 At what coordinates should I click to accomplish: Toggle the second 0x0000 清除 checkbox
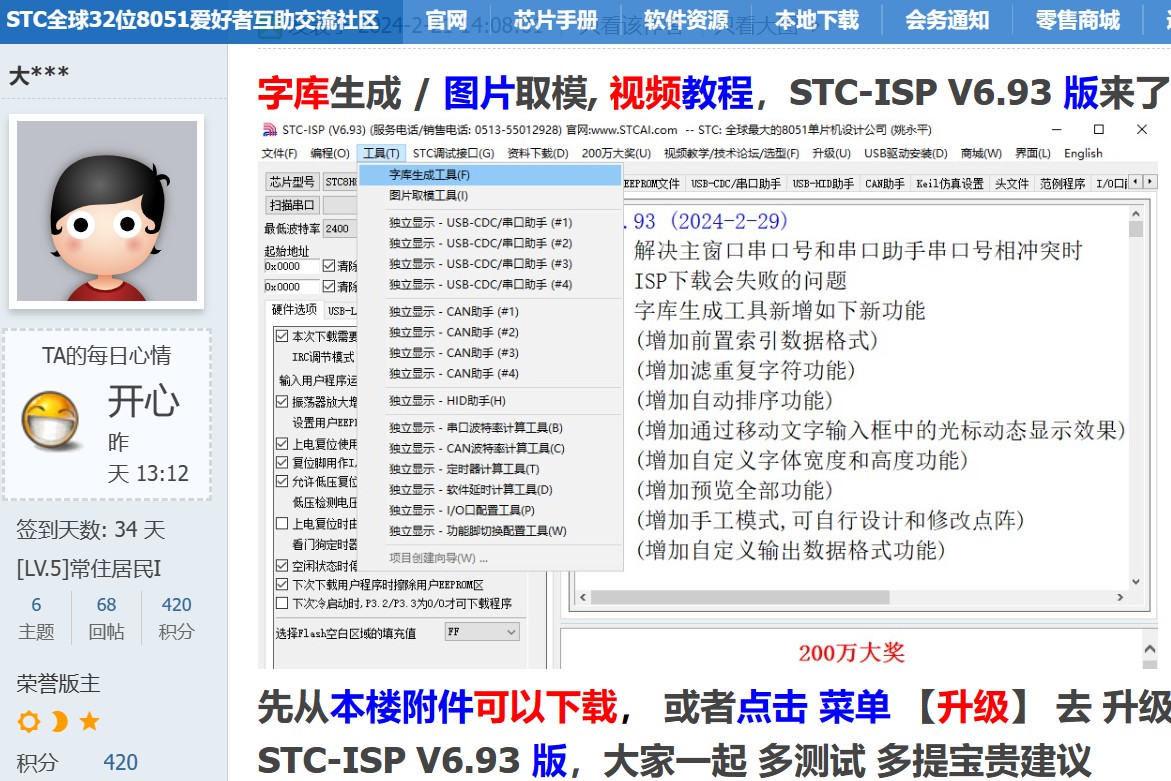click(329, 286)
